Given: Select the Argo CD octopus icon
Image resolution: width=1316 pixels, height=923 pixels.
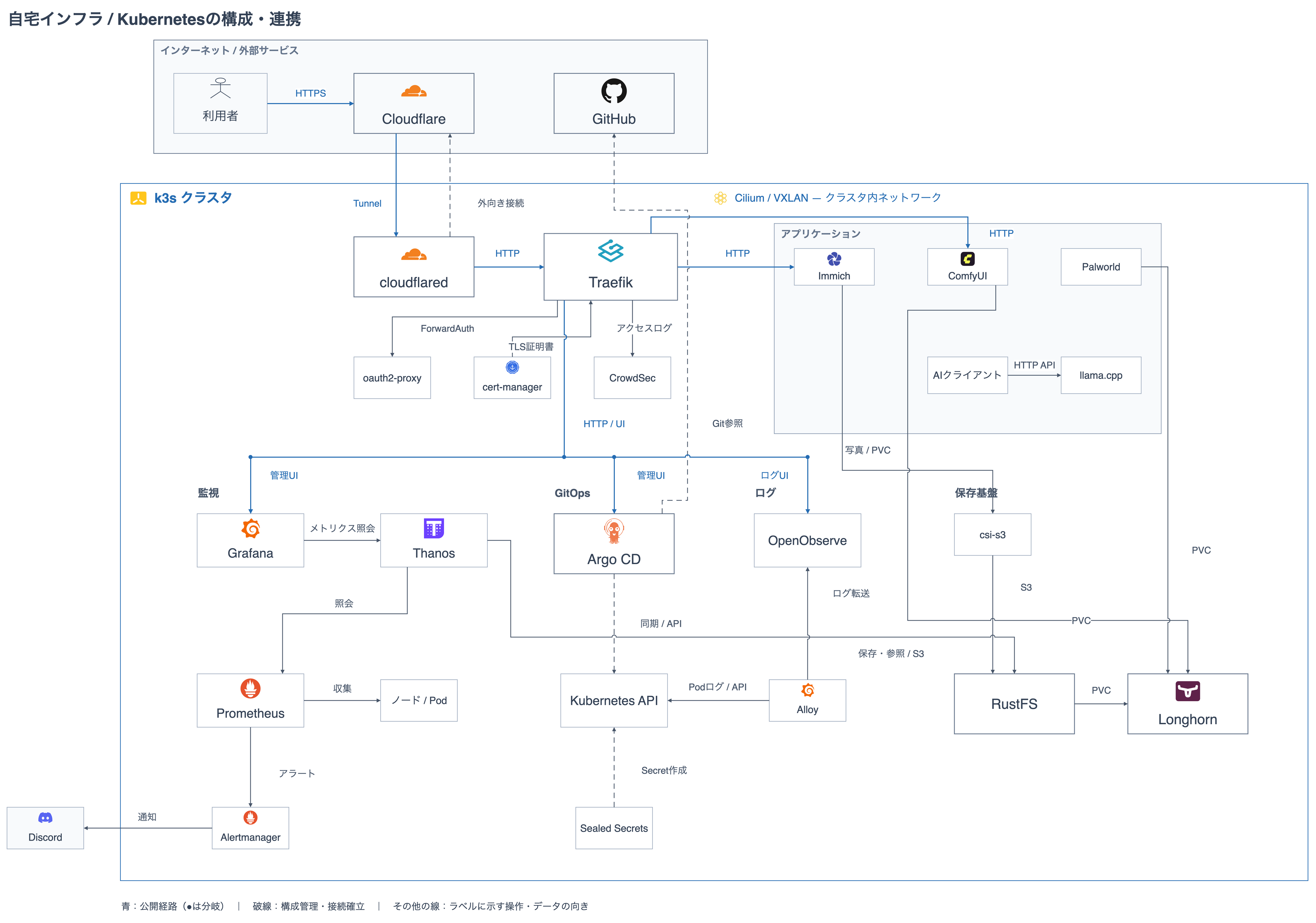Looking at the screenshot, I should [x=613, y=531].
